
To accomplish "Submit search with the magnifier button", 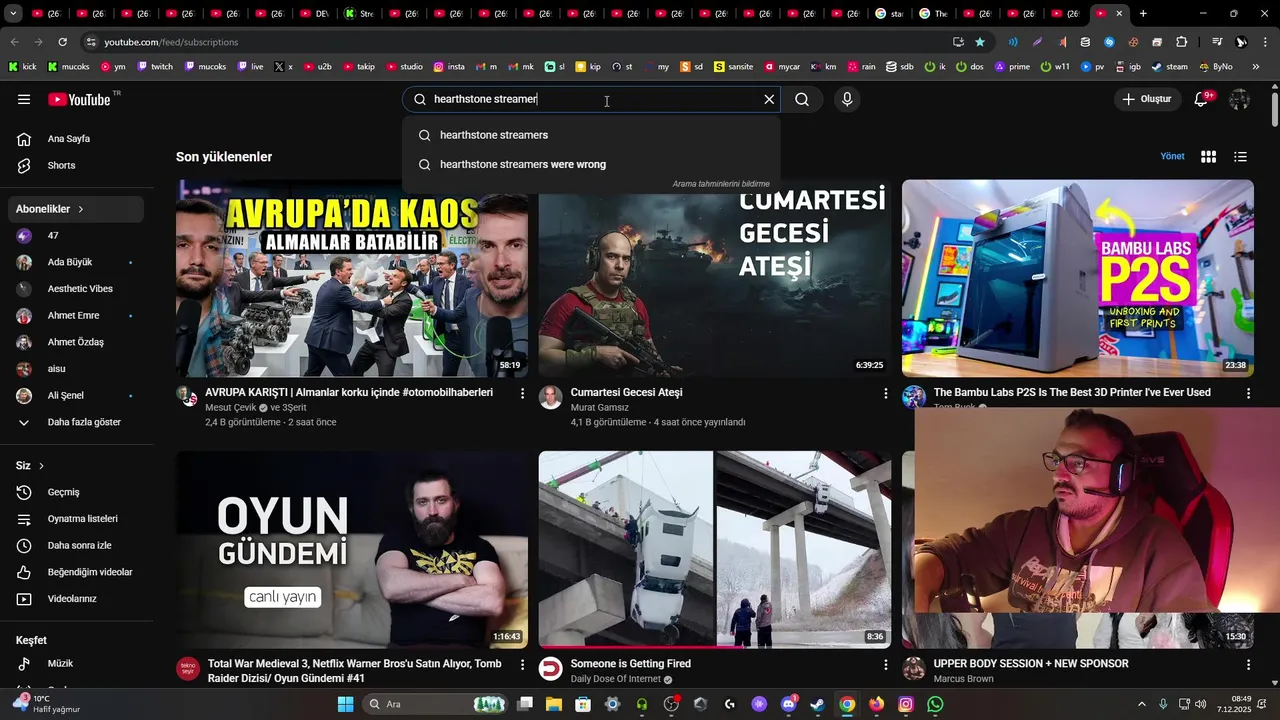I will (x=802, y=99).
